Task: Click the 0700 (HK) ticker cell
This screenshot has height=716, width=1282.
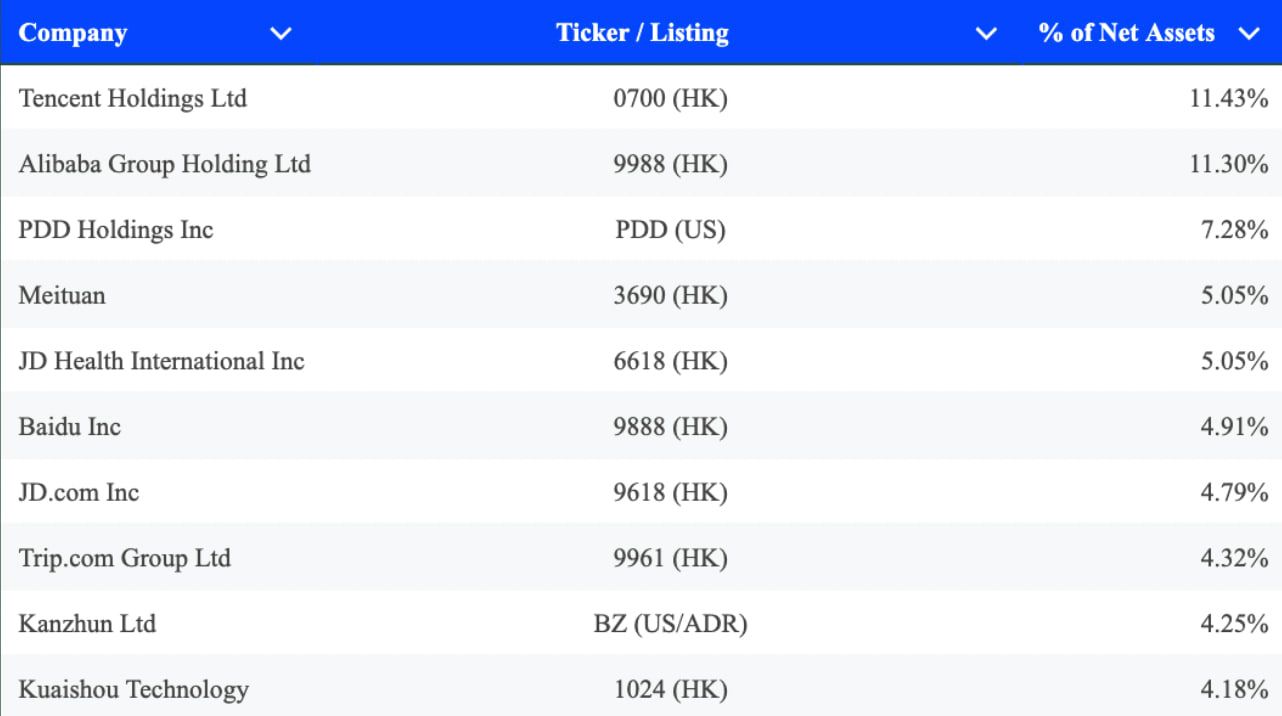Action: coord(670,98)
